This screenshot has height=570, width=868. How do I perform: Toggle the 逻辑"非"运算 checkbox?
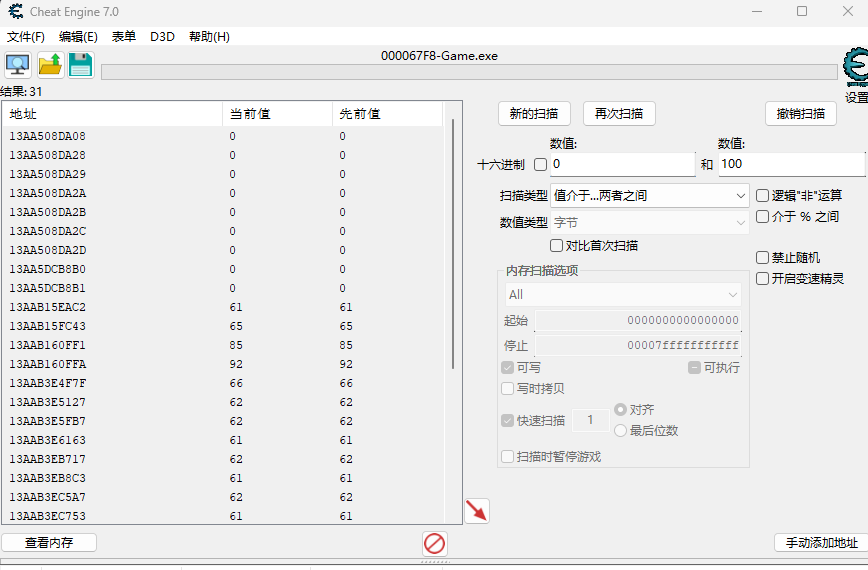[x=762, y=195]
